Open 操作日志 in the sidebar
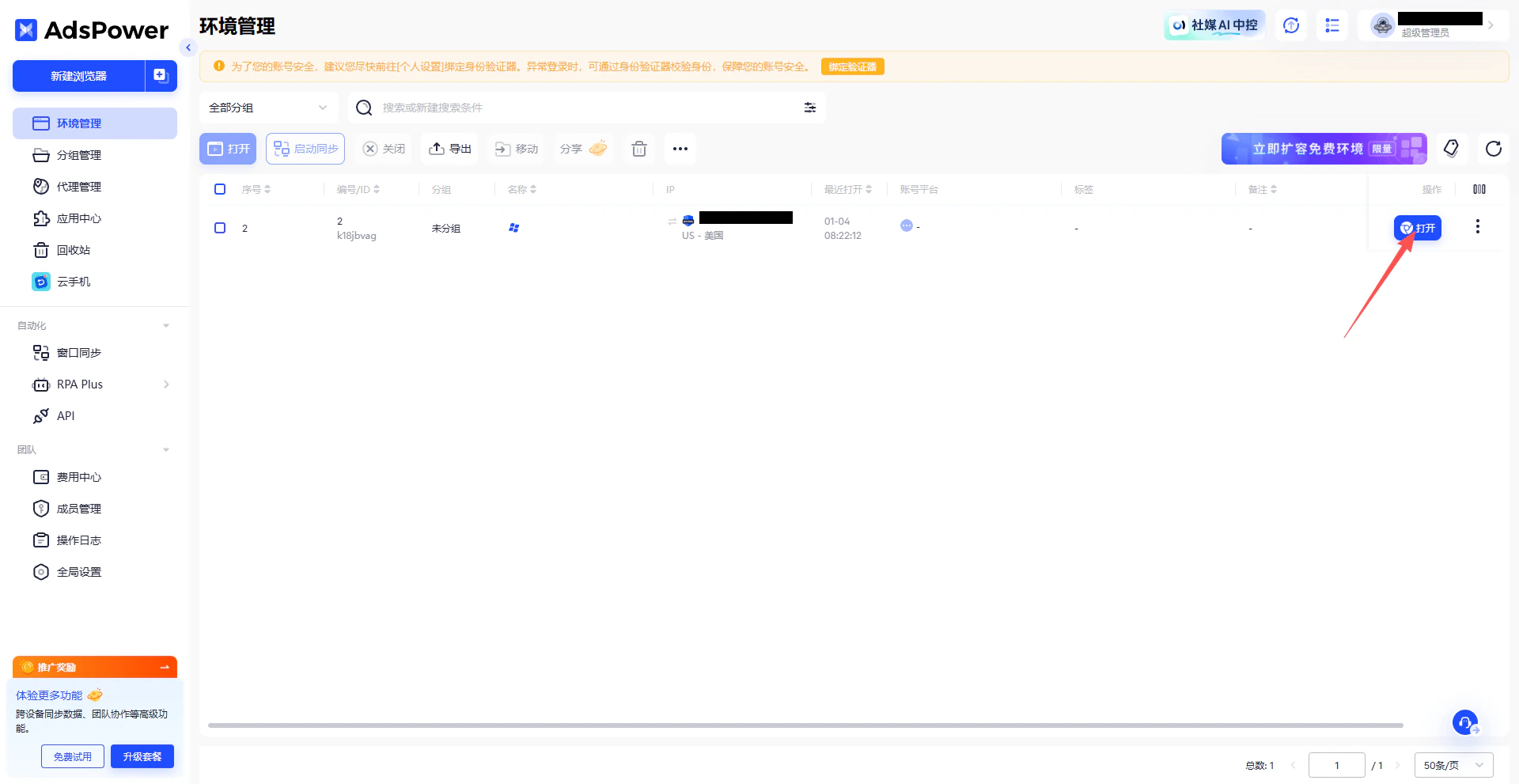Screen dimensions: 1519x784 [x=95, y=540]
